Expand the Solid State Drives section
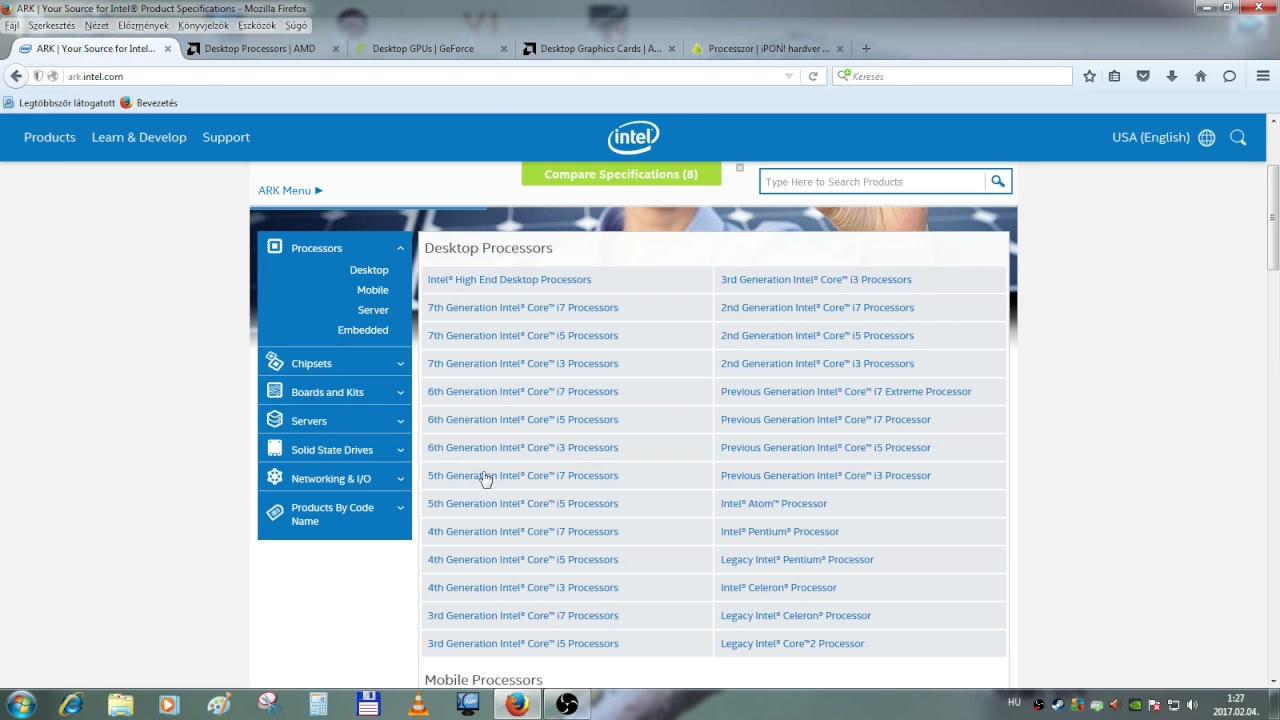 click(400, 450)
